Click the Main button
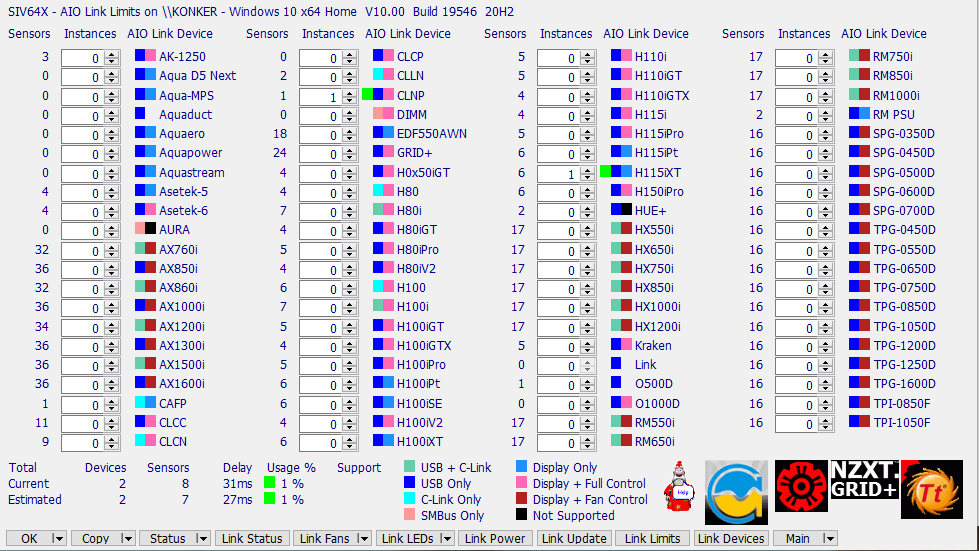 [x=797, y=539]
